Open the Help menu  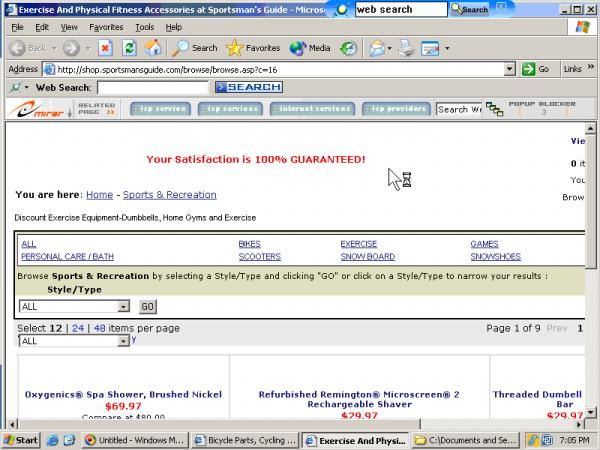pyautogui.click(x=174, y=27)
